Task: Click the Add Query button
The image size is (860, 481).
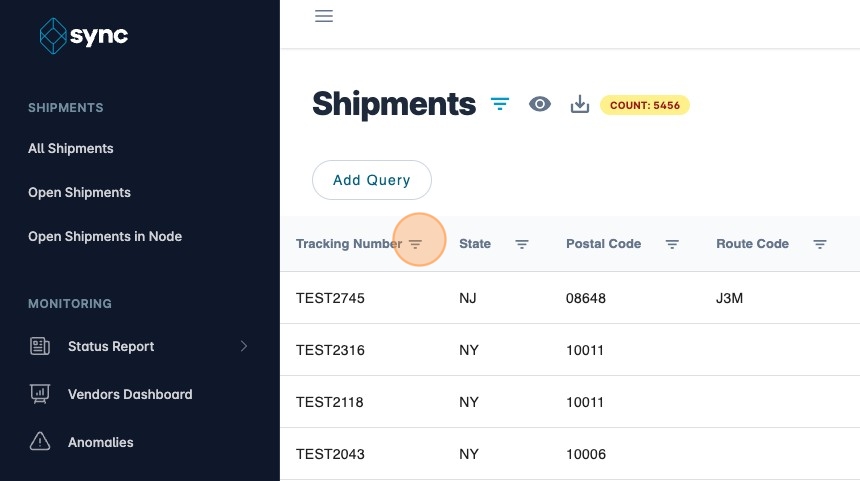Action: pos(372,180)
